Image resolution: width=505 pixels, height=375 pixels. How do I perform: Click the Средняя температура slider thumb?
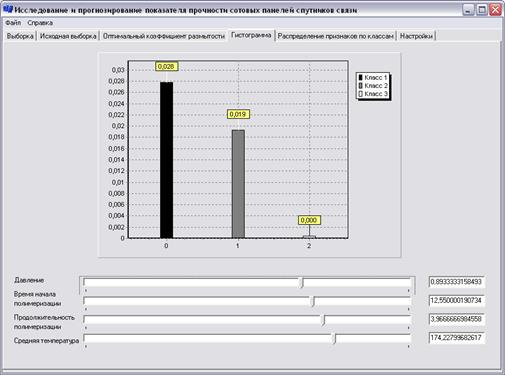click(334, 339)
